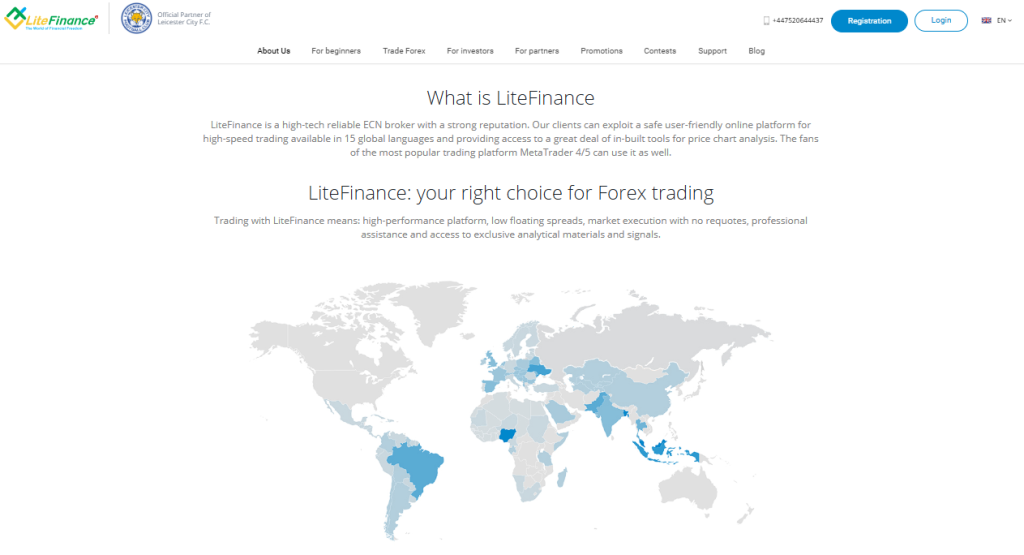The height and width of the screenshot is (555, 1024).
Task: Click the Official Partner of Leicester City text
Action: (178, 20)
